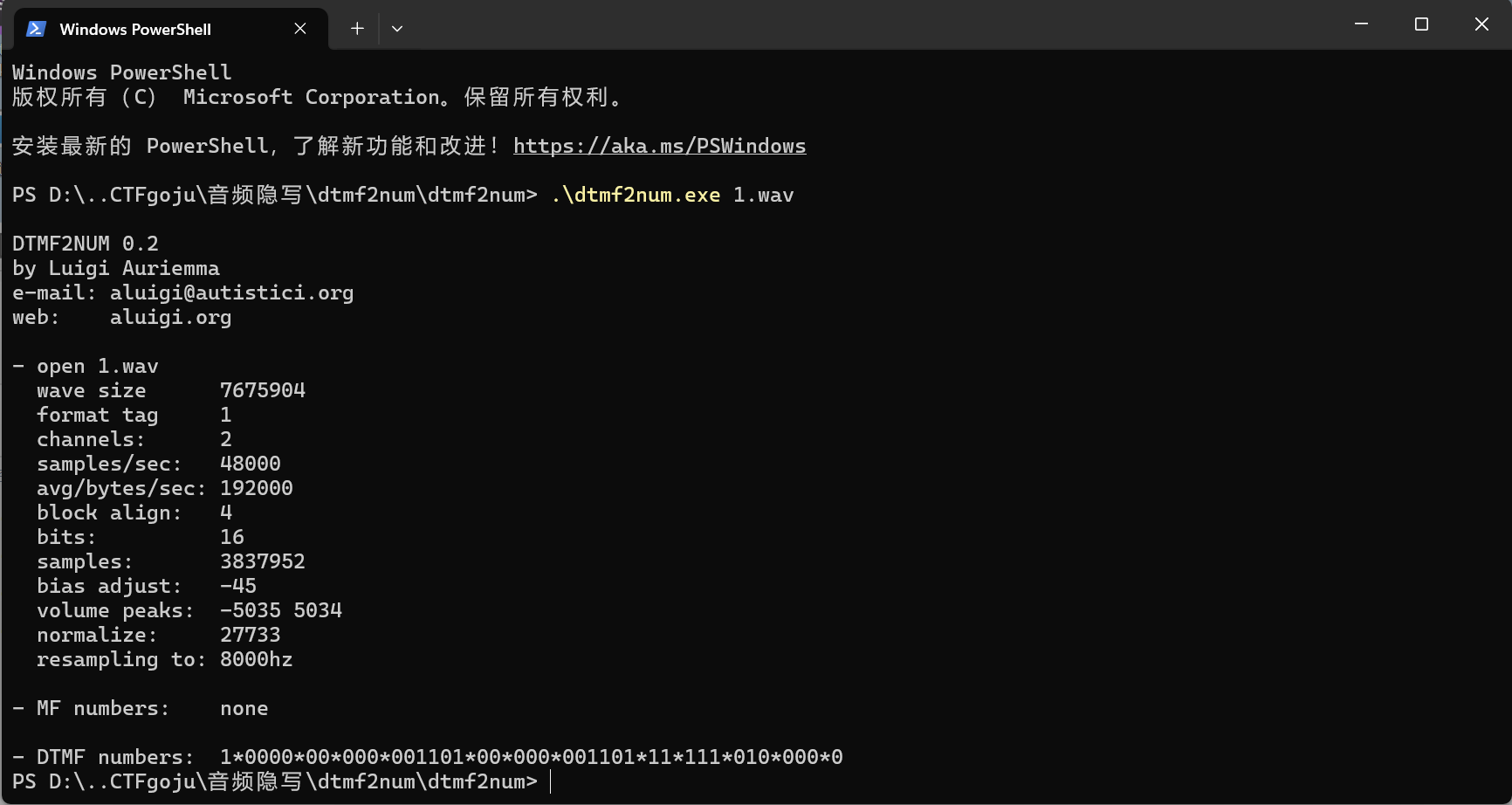Click the empty title bar area
1512x805 pixels.
(873, 26)
